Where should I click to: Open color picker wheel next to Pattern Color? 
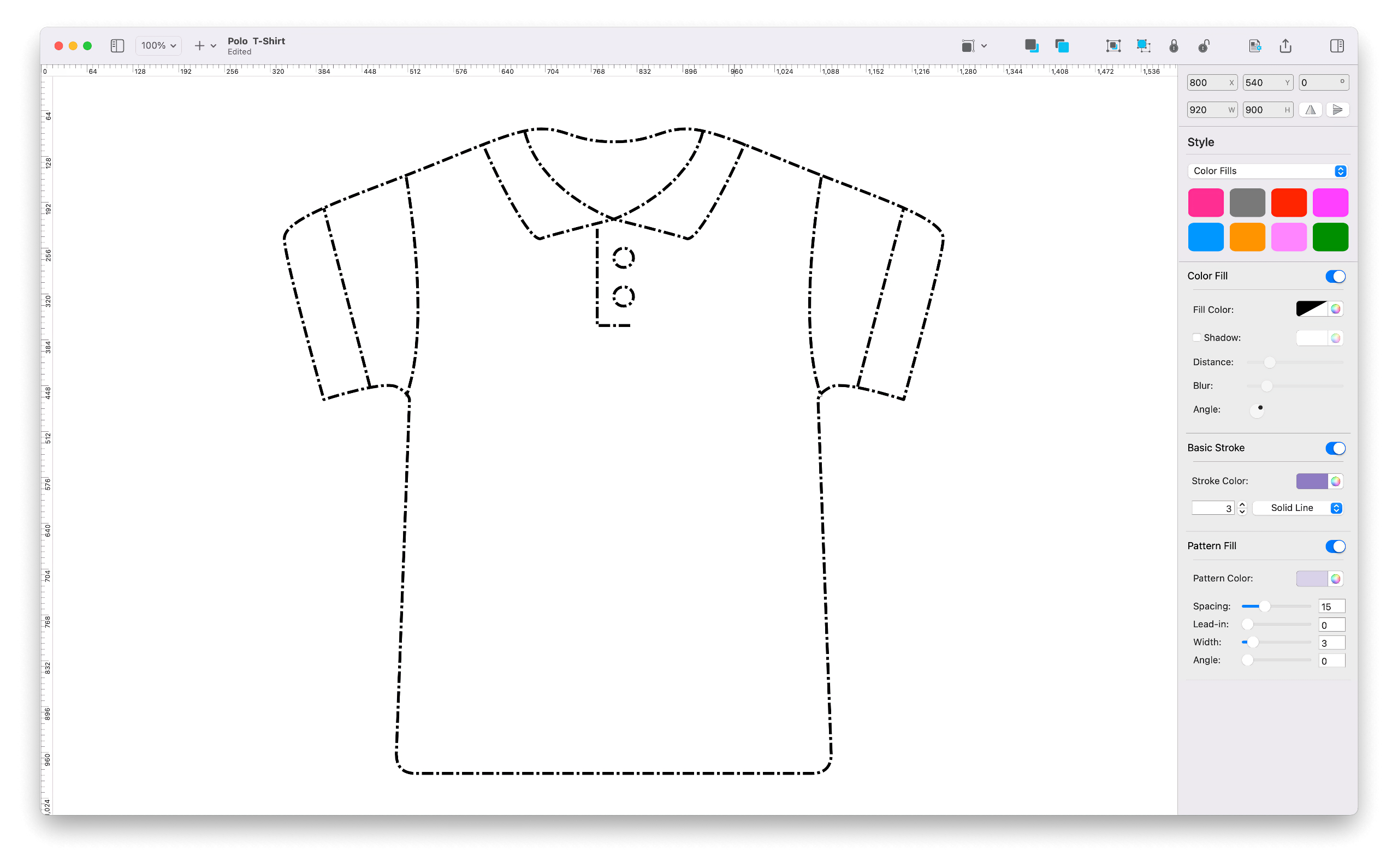pyautogui.click(x=1336, y=579)
